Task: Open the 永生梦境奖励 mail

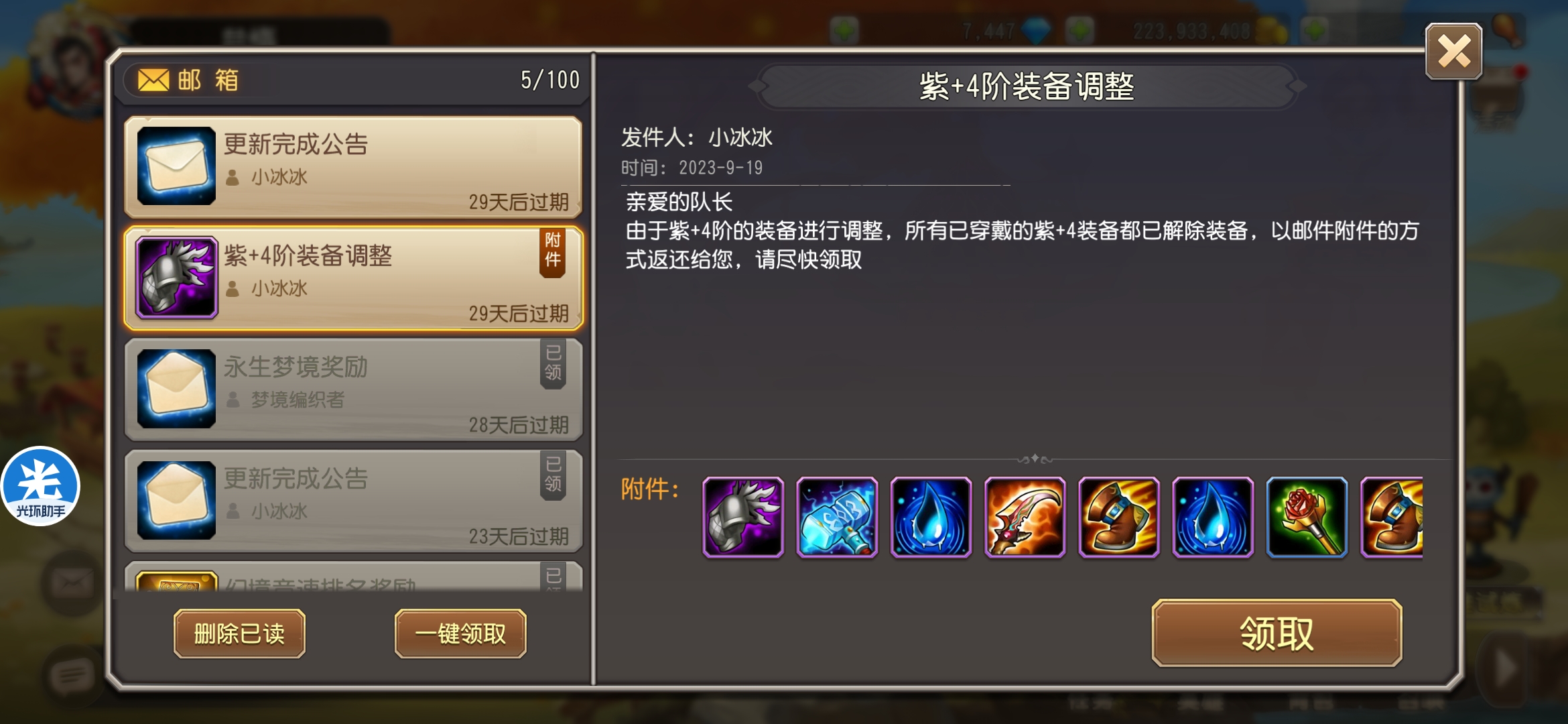Action: (x=353, y=389)
